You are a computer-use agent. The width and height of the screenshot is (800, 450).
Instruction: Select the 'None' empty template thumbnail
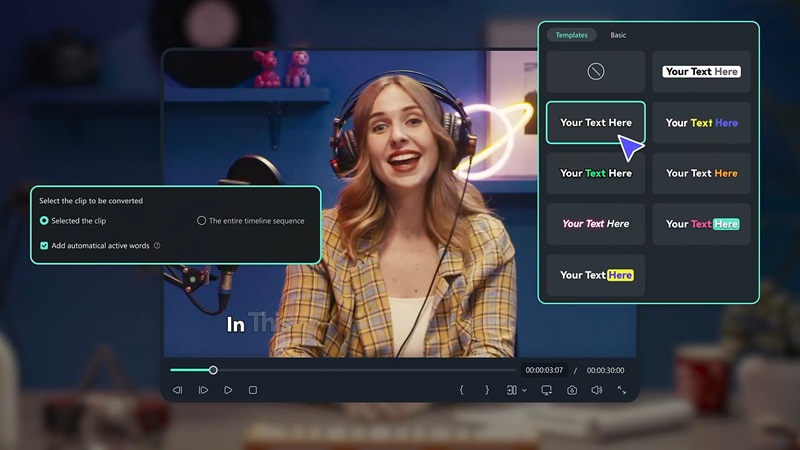[x=595, y=72]
